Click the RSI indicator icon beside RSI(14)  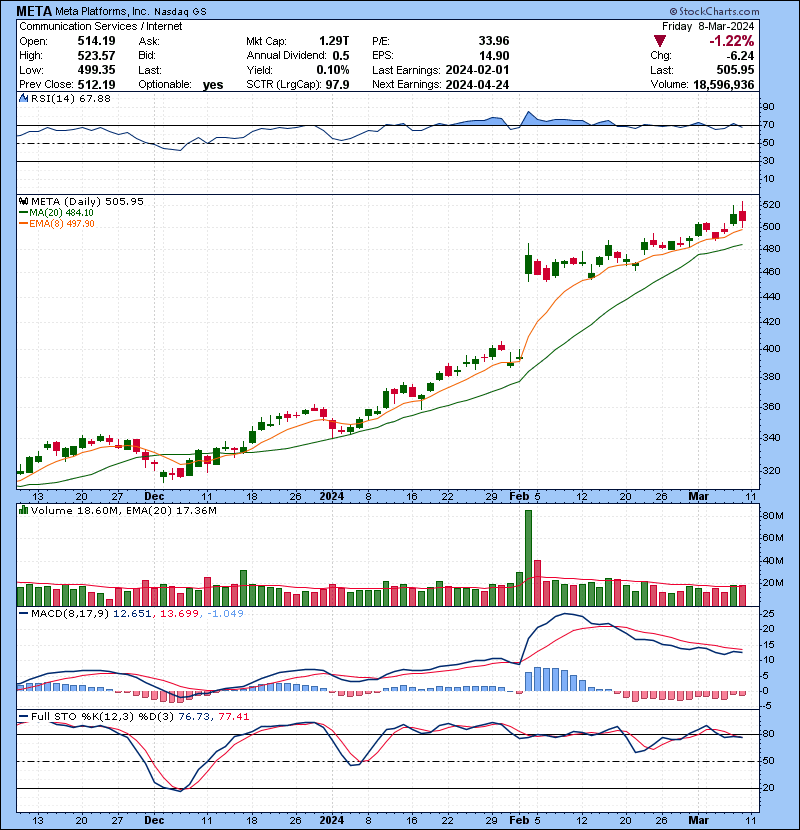23,98
